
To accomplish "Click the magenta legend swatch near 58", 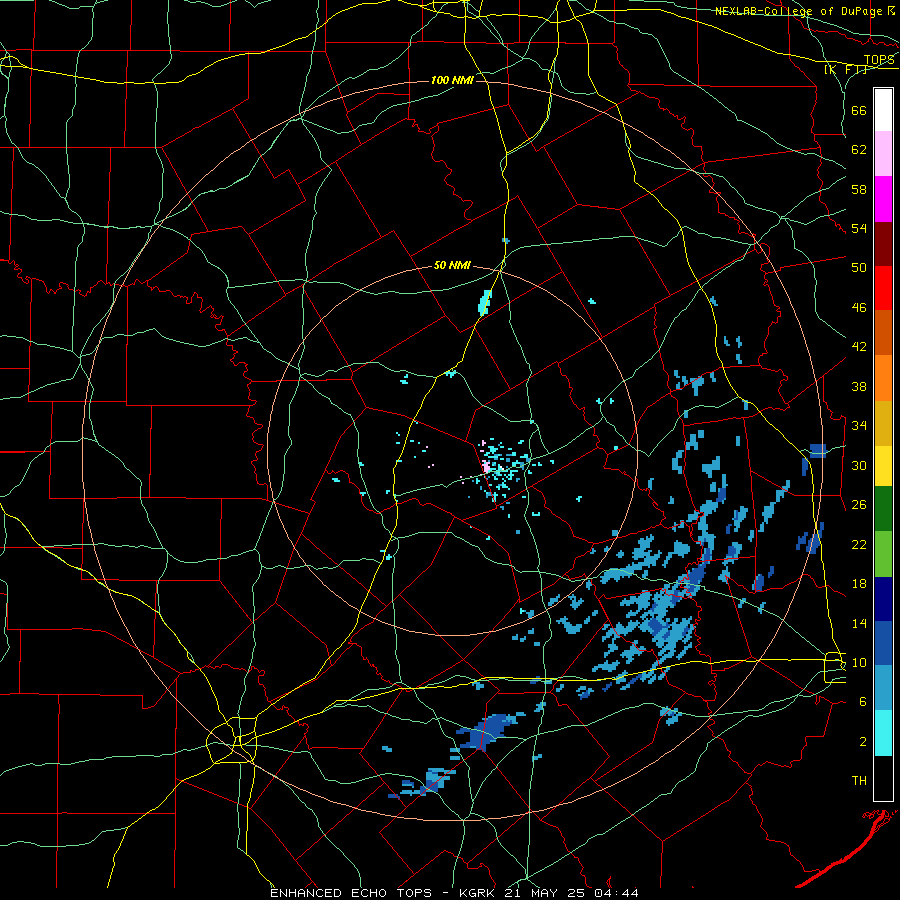I will [x=883, y=199].
